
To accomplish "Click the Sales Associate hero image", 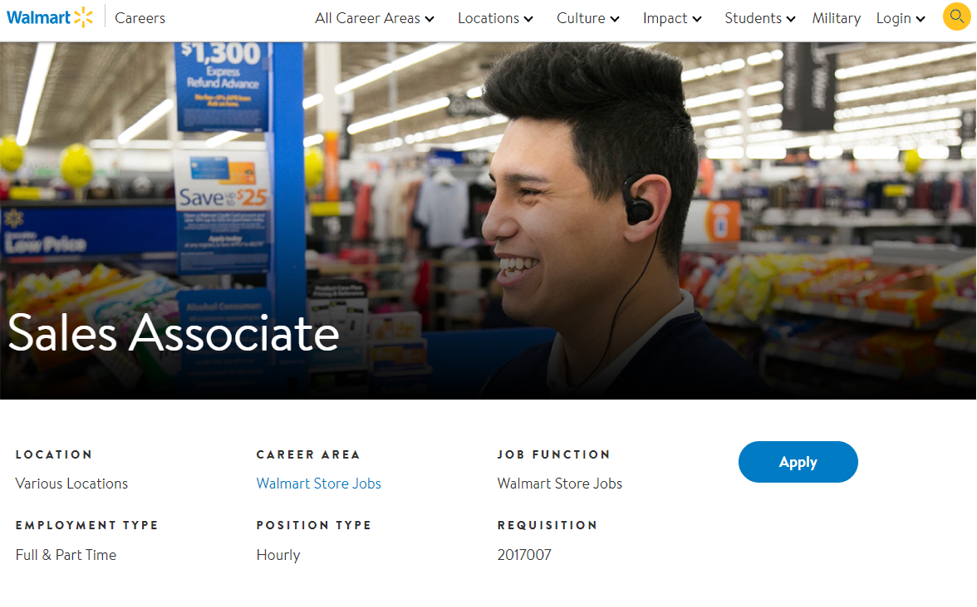I will pos(488,221).
